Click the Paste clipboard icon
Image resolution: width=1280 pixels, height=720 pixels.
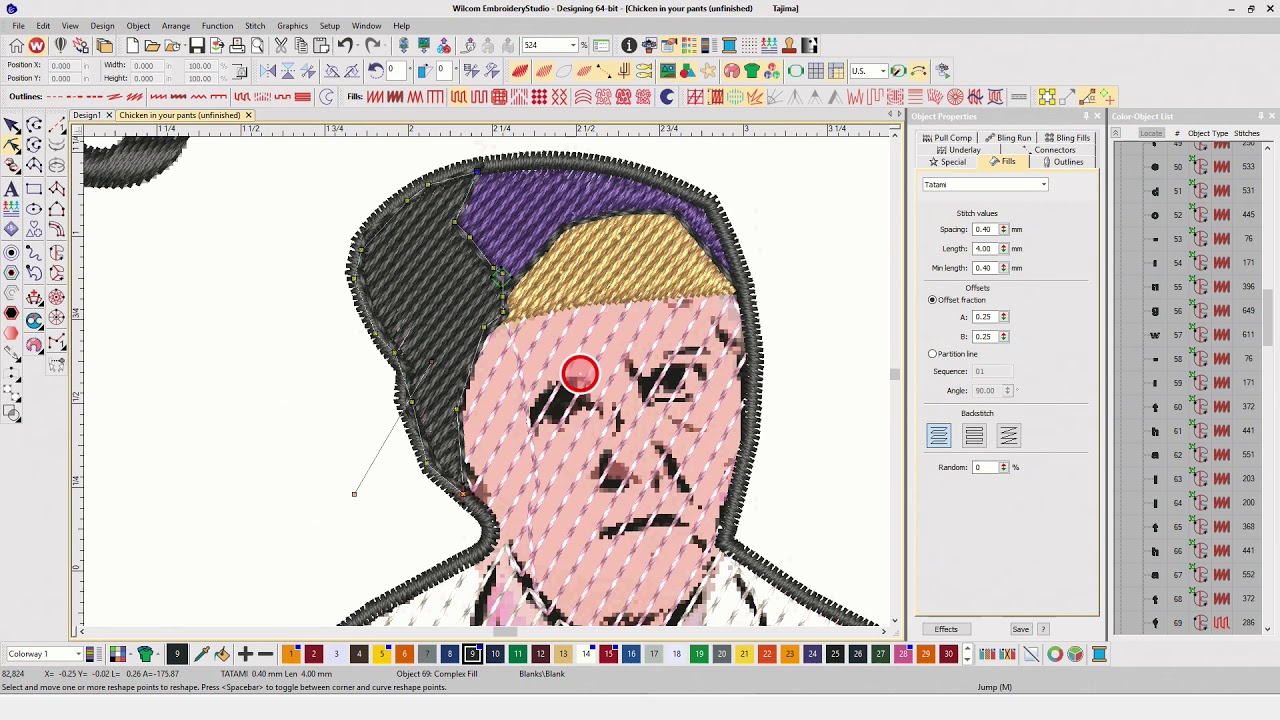(x=321, y=45)
